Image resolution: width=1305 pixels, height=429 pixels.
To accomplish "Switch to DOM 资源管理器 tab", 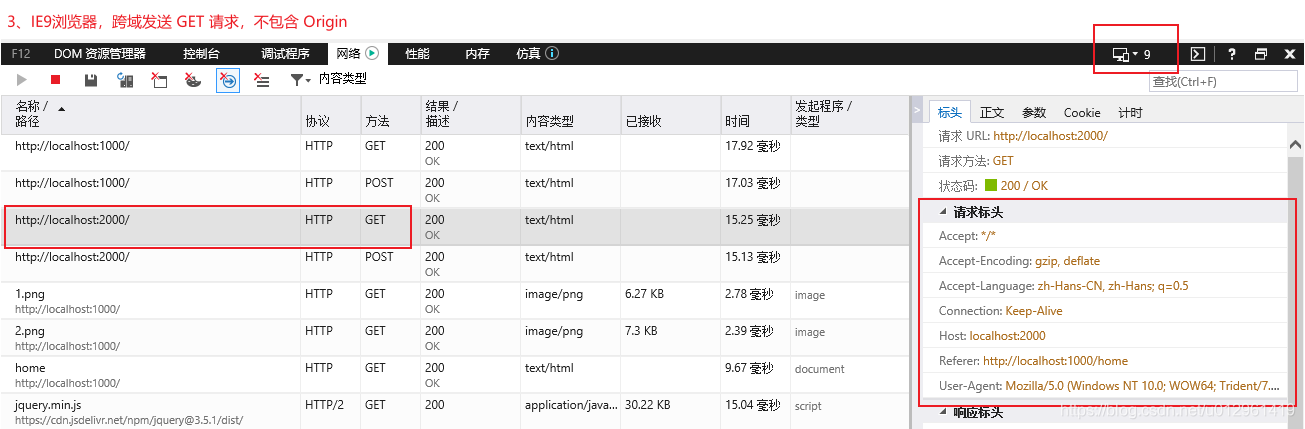I will 100,54.
